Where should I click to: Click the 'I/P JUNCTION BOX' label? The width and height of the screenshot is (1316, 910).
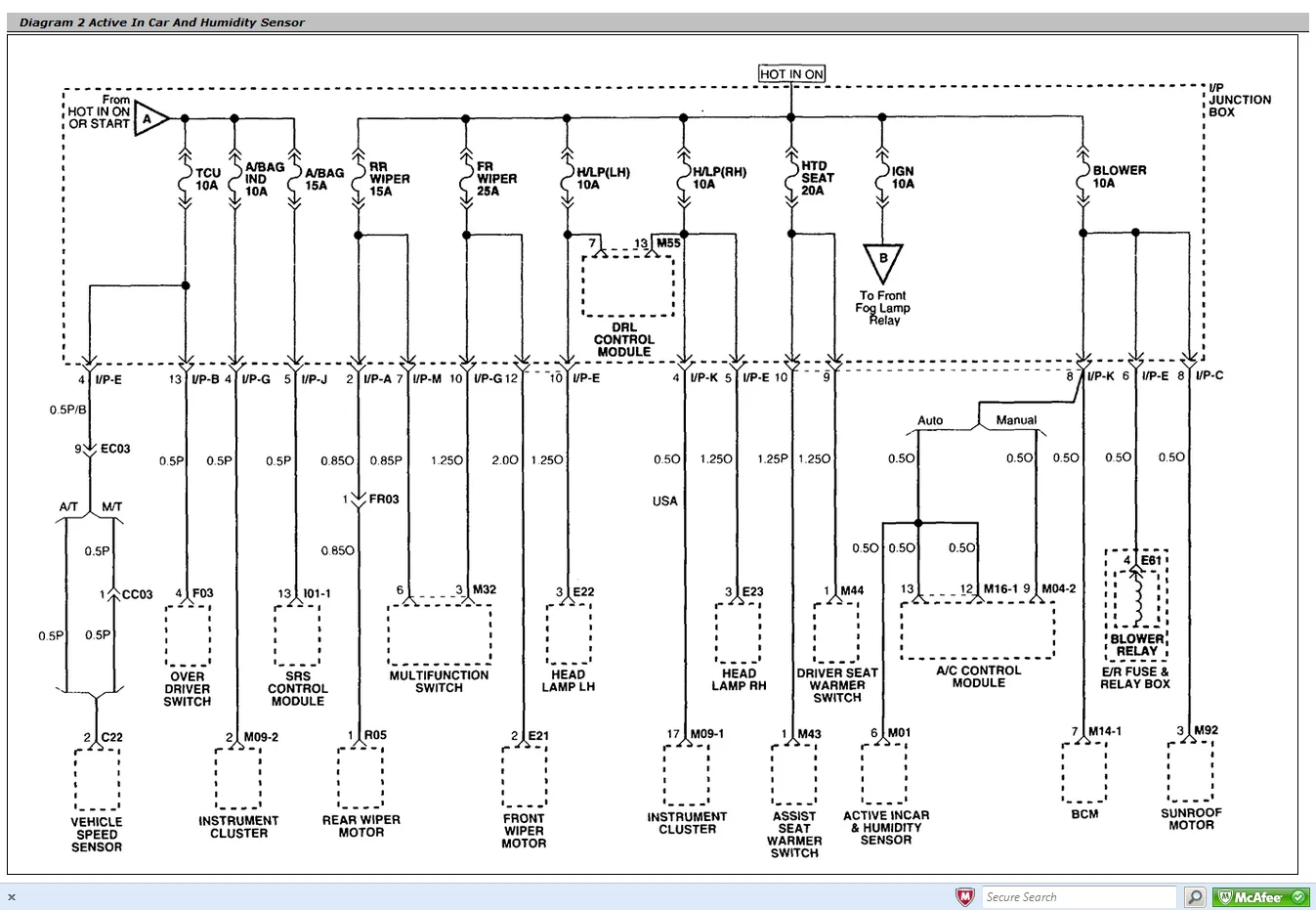point(1239,100)
